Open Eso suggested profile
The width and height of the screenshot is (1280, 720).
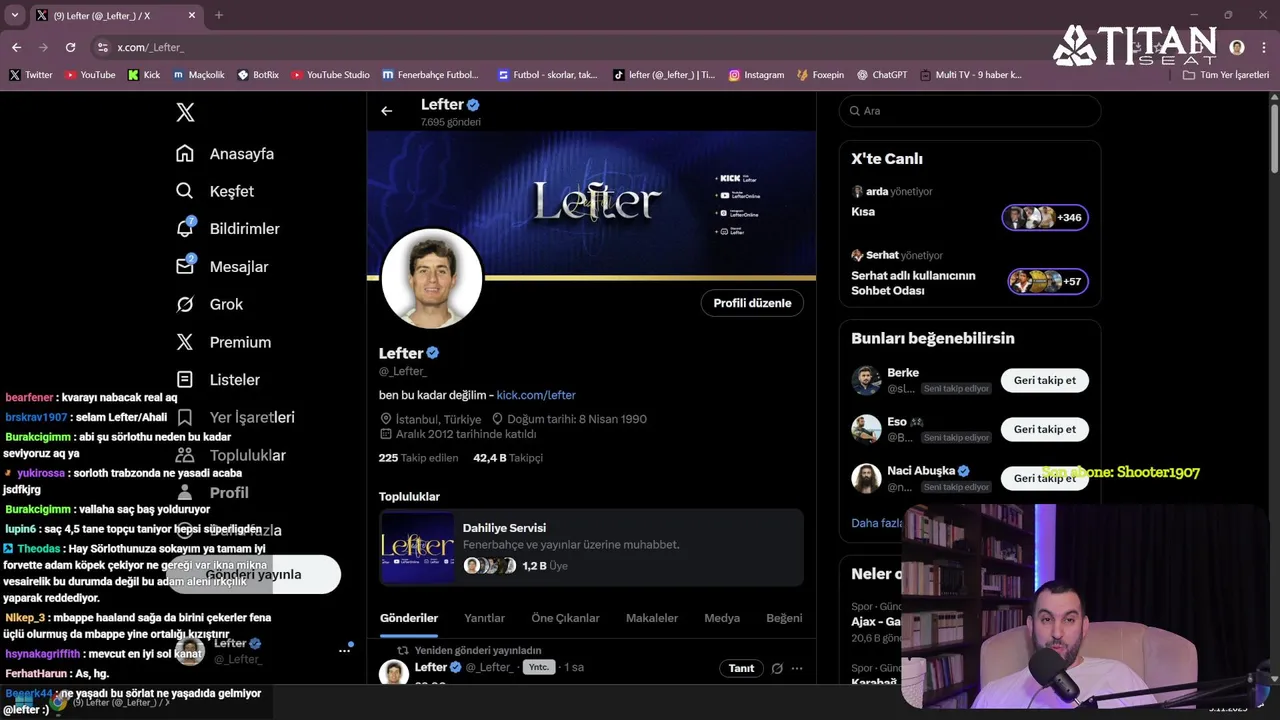pos(897,422)
